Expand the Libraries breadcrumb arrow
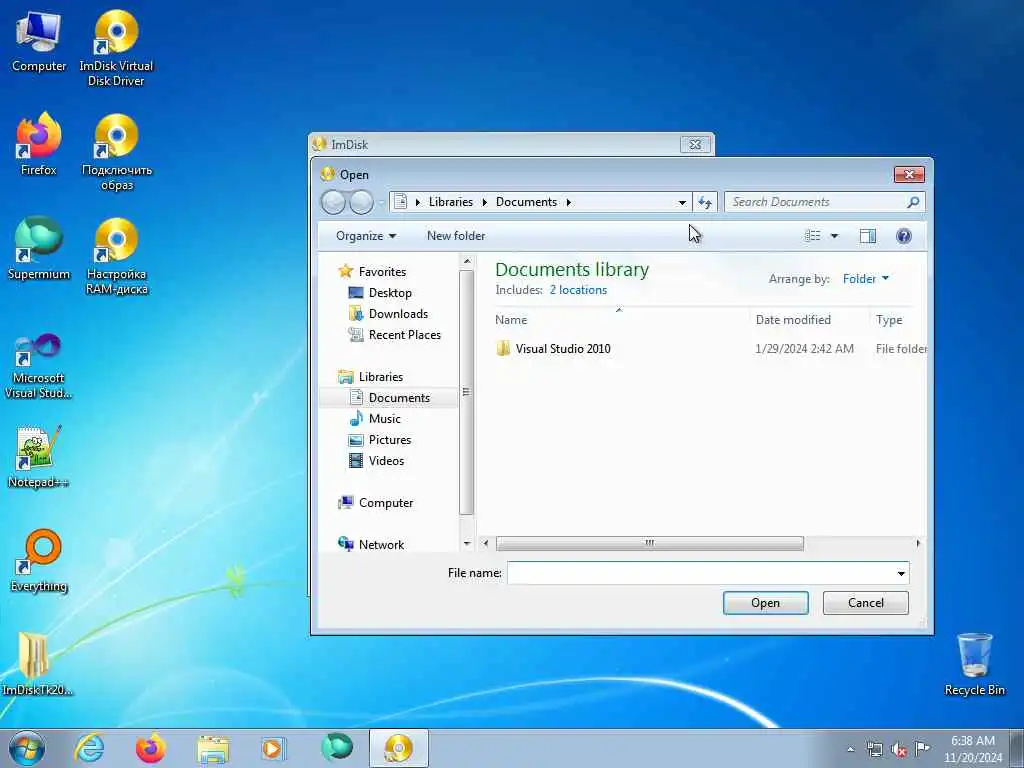Viewport: 1024px width, 768px height. pyautogui.click(x=485, y=202)
